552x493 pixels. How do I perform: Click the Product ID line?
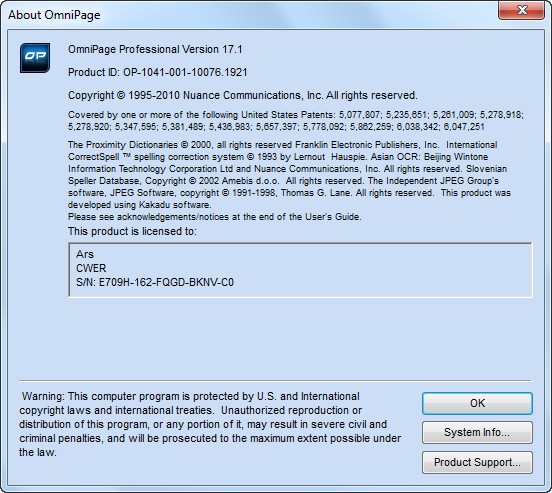[x=158, y=72]
